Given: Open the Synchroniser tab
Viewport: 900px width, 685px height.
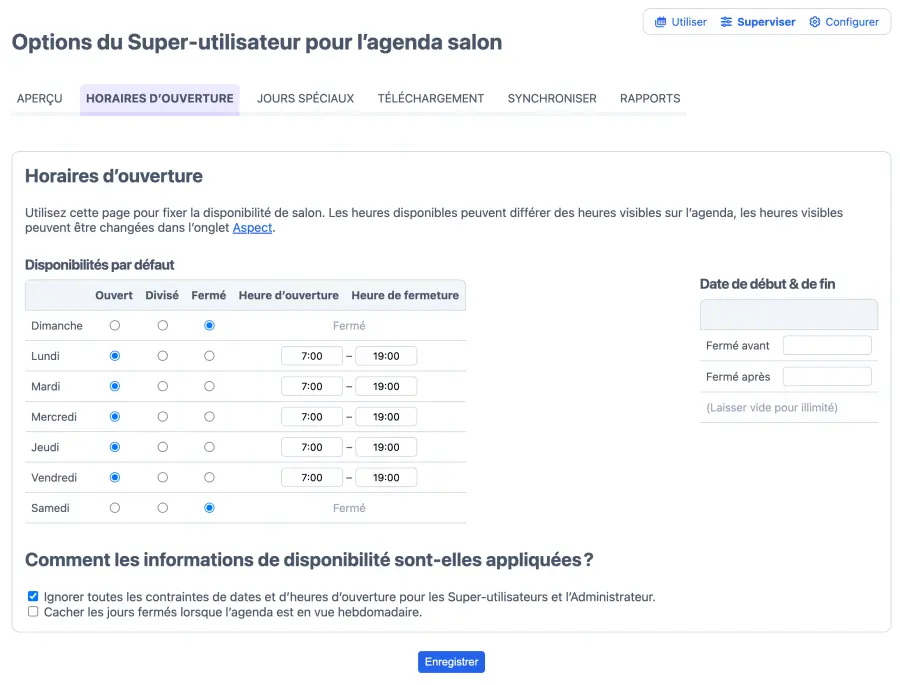Looking at the screenshot, I should tap(552, 99).
